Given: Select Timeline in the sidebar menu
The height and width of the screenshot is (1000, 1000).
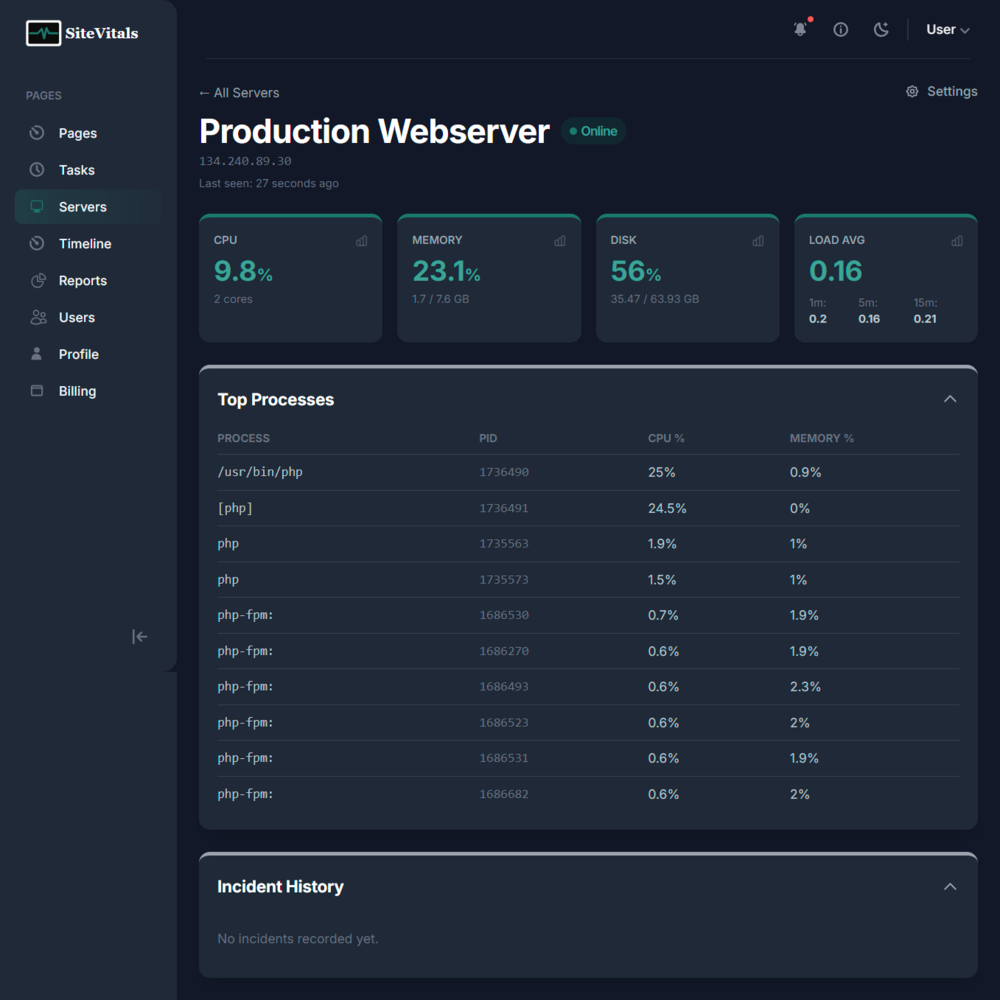Looking at the screenshot, I should click(86, 243).
